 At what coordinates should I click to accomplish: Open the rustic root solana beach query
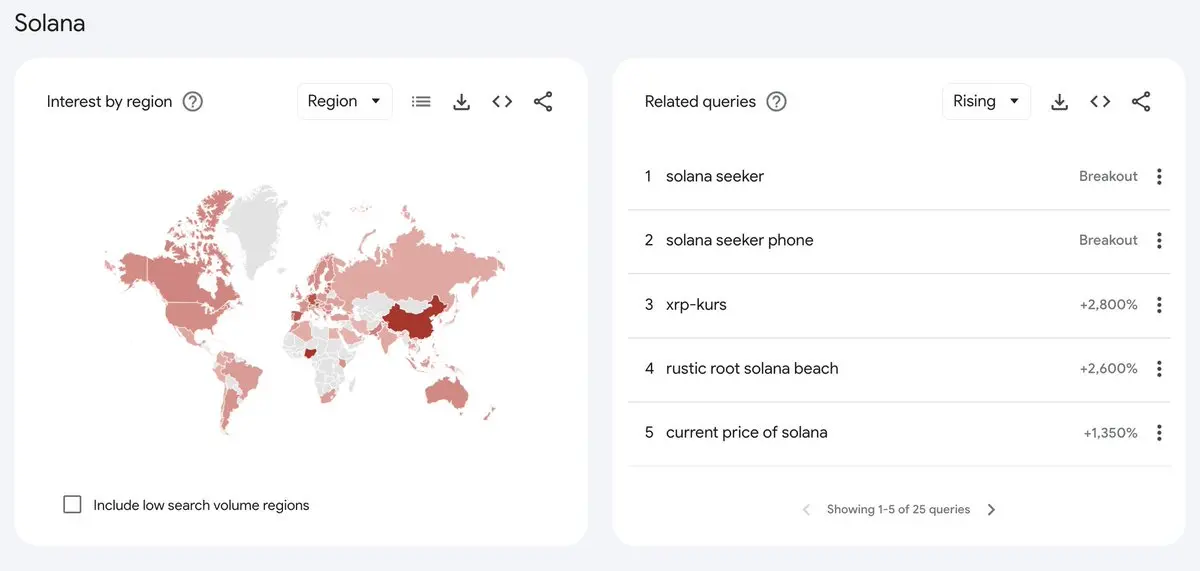[x=752, y=368]
